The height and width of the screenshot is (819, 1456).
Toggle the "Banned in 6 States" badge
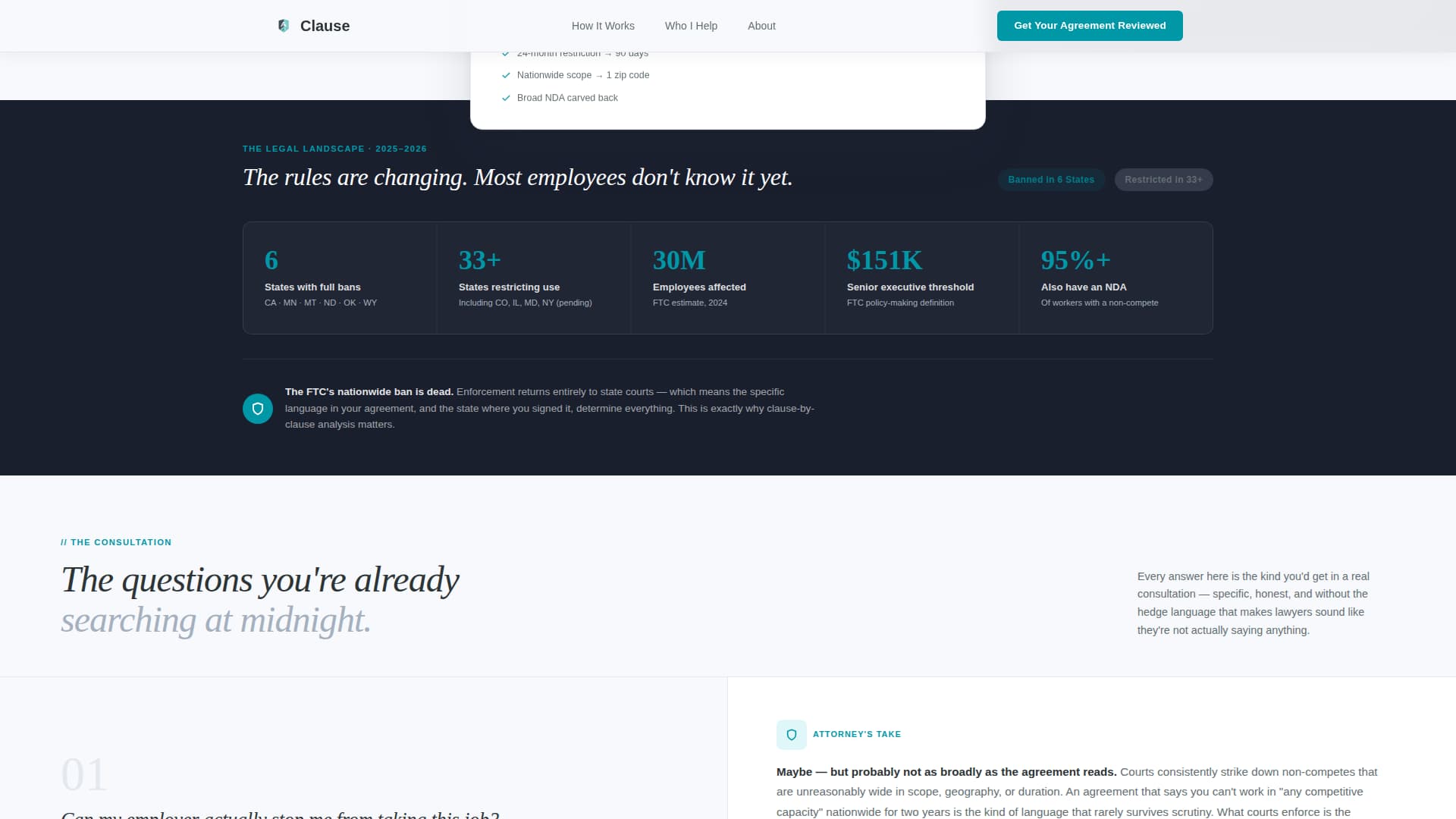tap(1051, 180)
